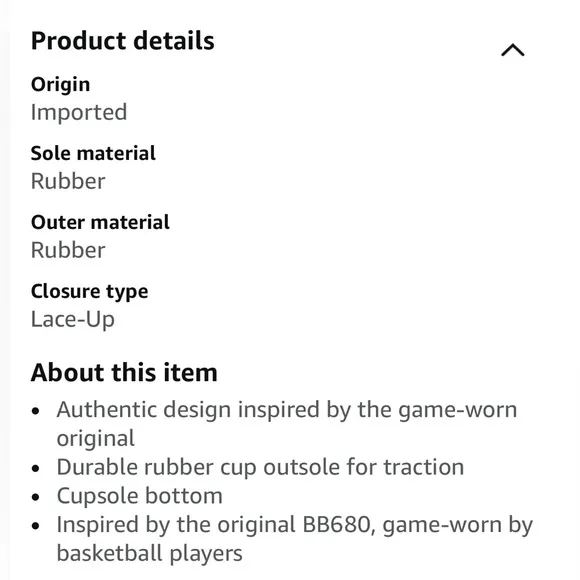Select the Authentic design inspired bullet text

287,424
